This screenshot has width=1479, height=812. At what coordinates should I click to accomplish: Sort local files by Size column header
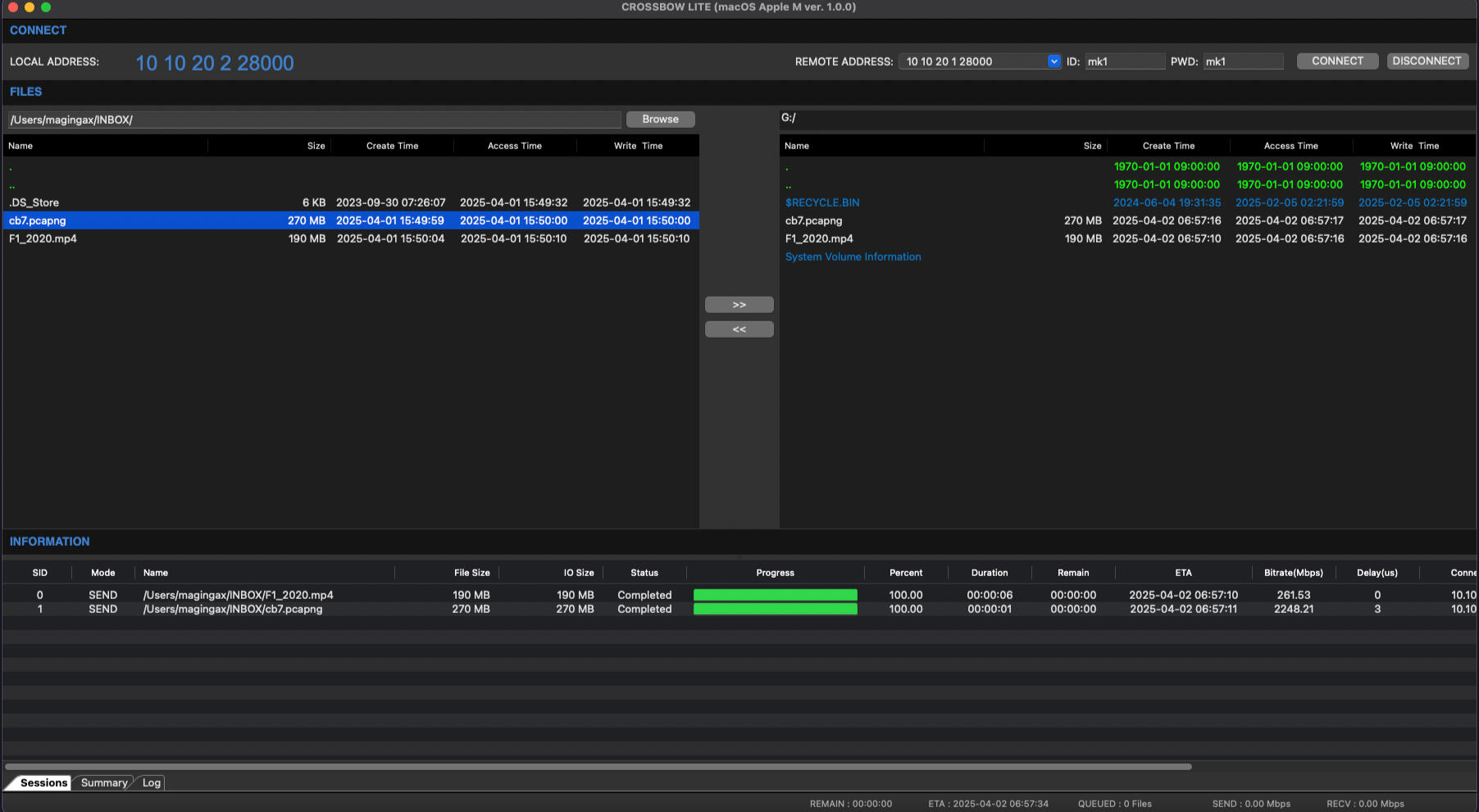[x=316, y=146]
